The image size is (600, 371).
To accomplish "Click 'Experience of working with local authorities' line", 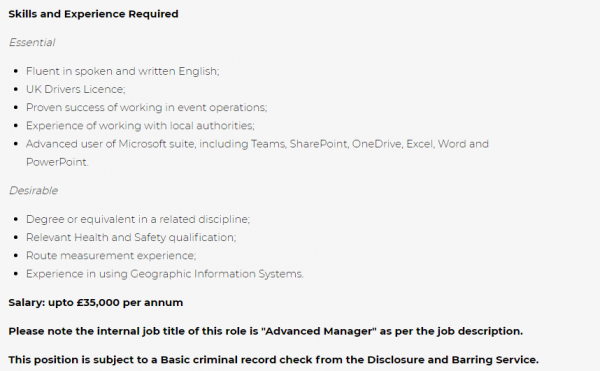I will 140,126.
